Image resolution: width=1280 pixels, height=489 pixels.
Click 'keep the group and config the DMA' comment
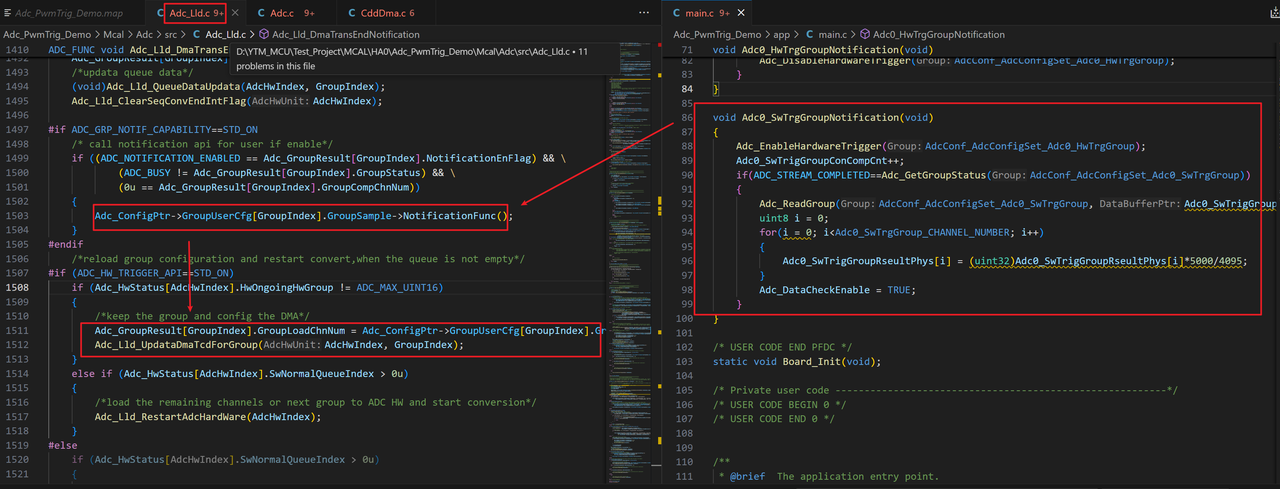[201, 316]
